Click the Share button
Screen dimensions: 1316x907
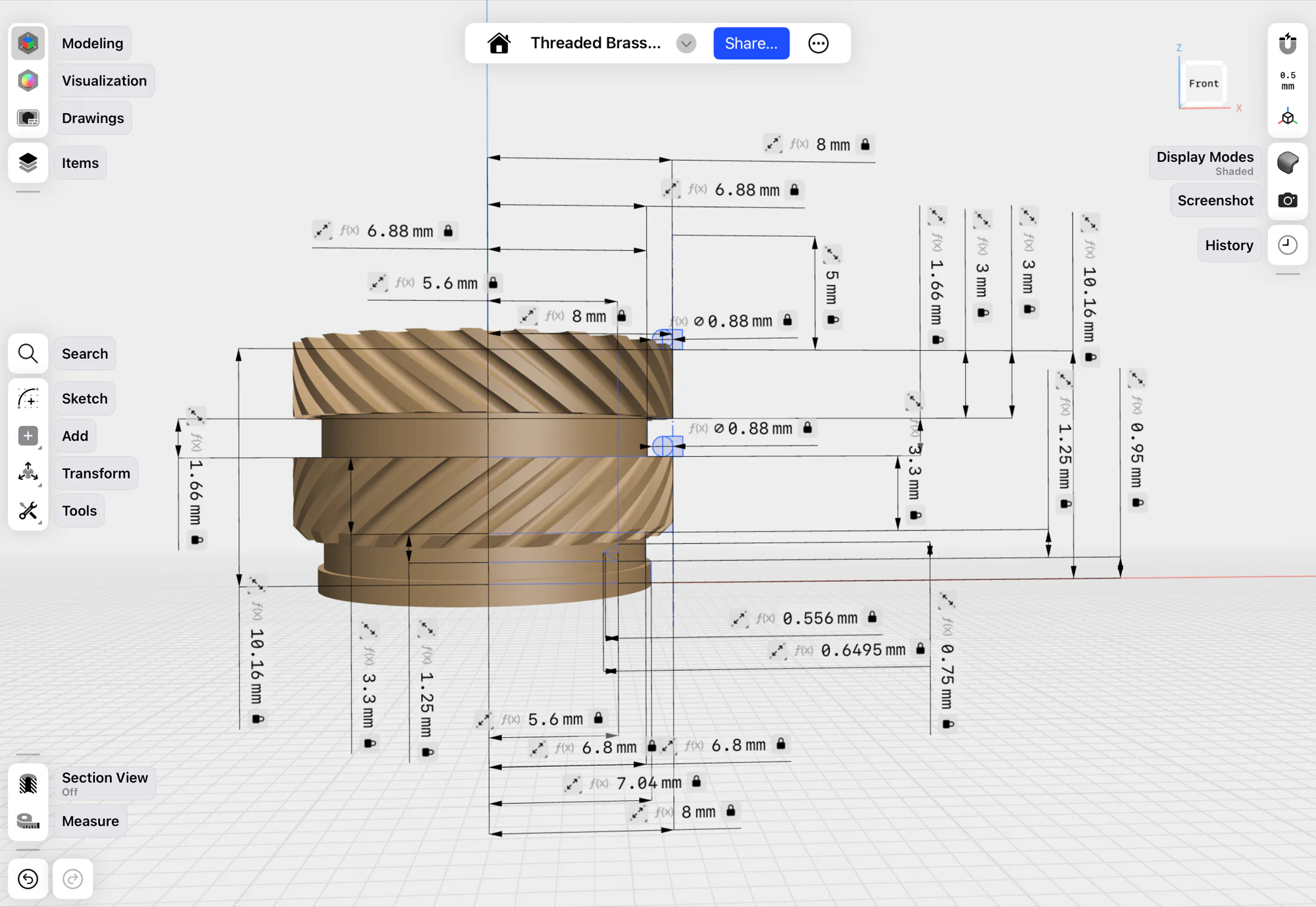pos(751,43)
